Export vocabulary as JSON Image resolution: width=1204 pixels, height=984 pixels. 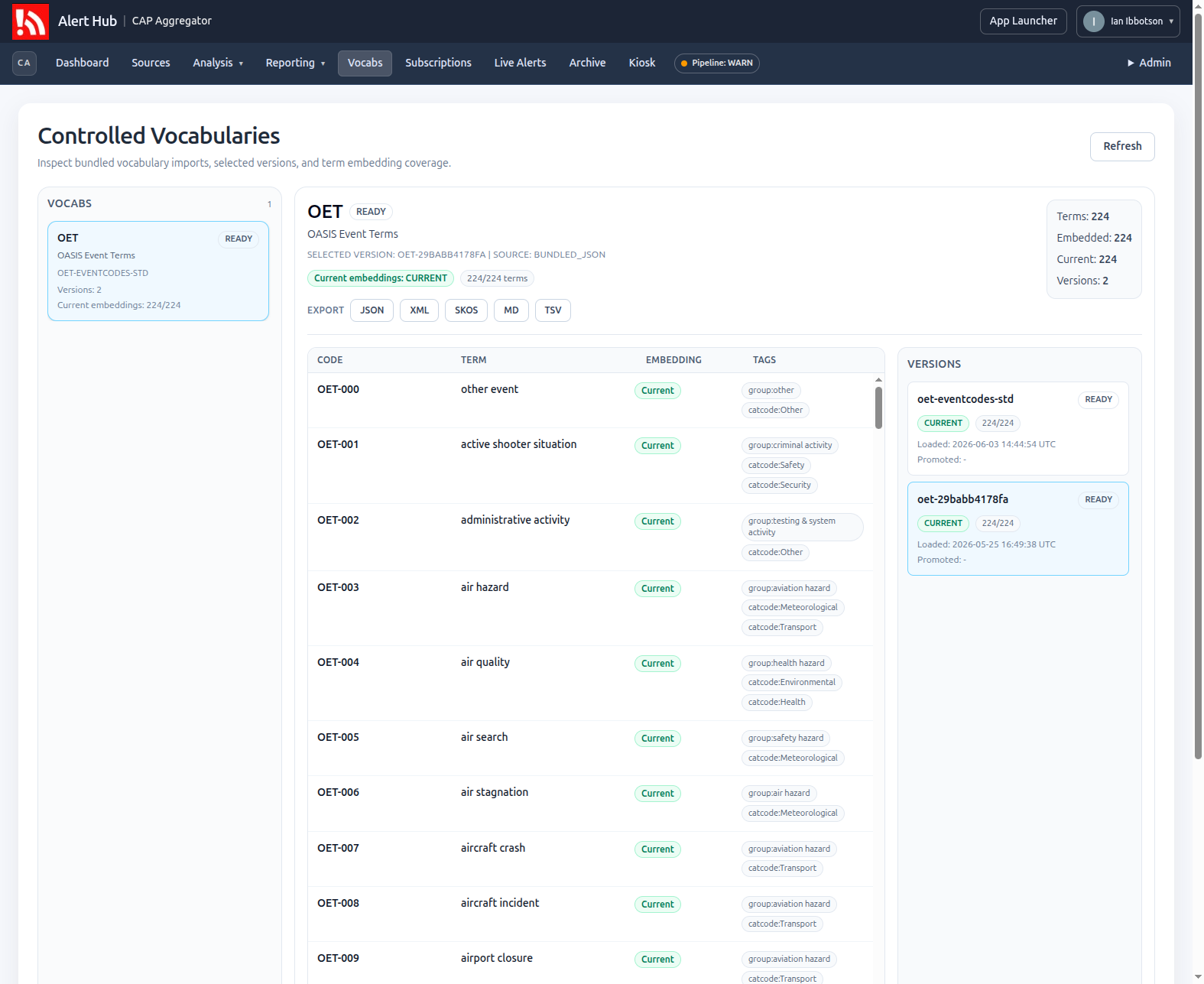pos(372,310)
